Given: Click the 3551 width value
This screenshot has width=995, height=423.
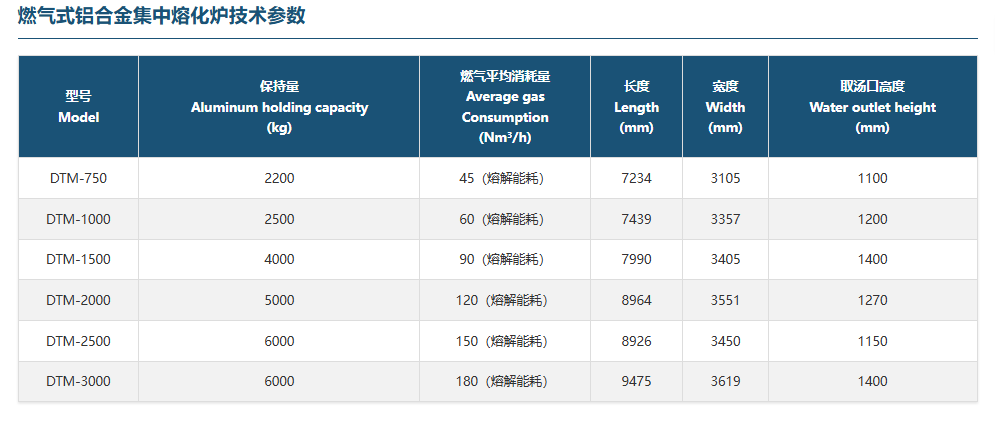Looking at the screenshot, I should click(725, 300).
